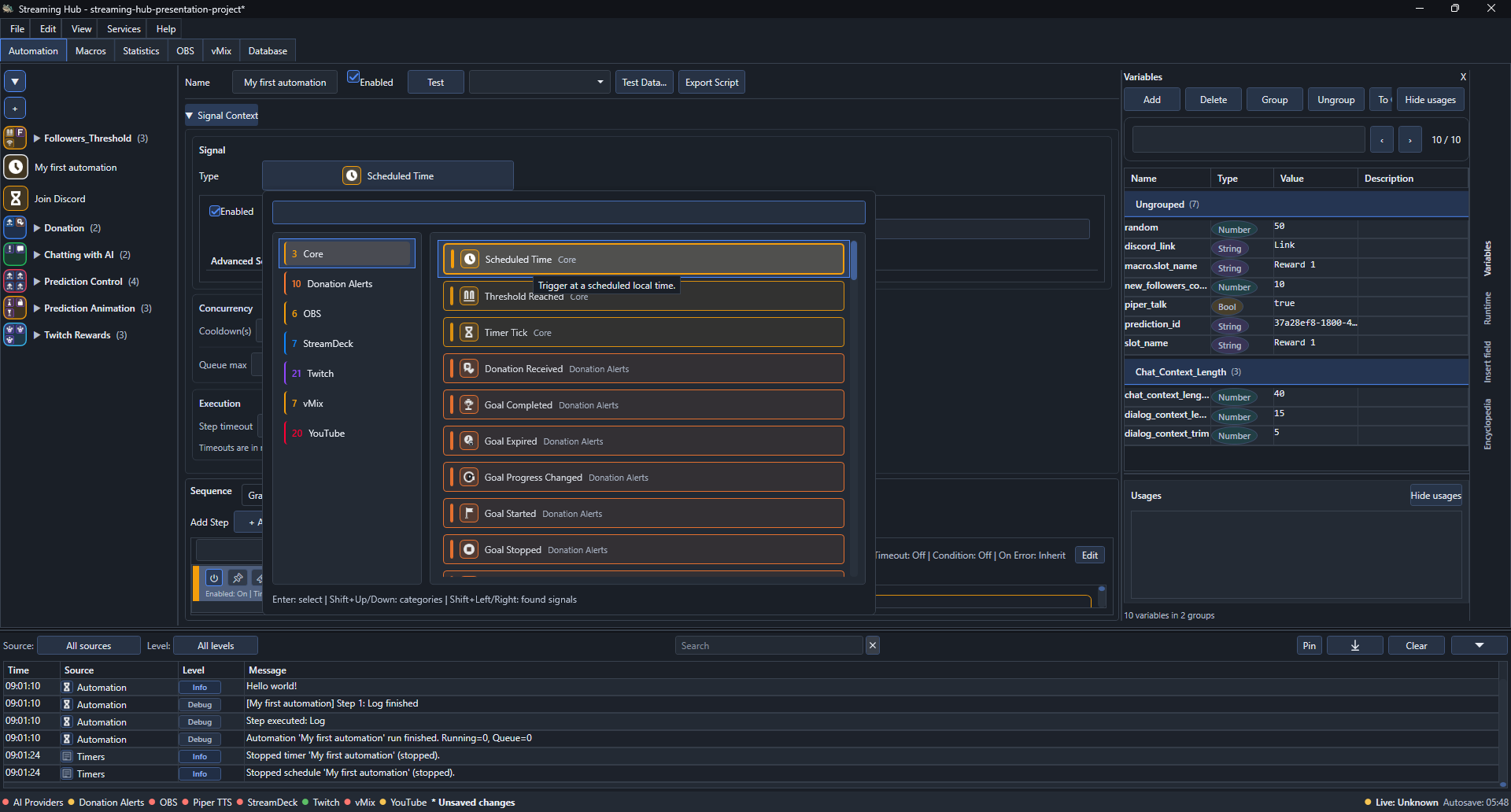1511x812 pixels.
Task: Expand the Twitch Rewards group
Action: (x=37, y=335)
